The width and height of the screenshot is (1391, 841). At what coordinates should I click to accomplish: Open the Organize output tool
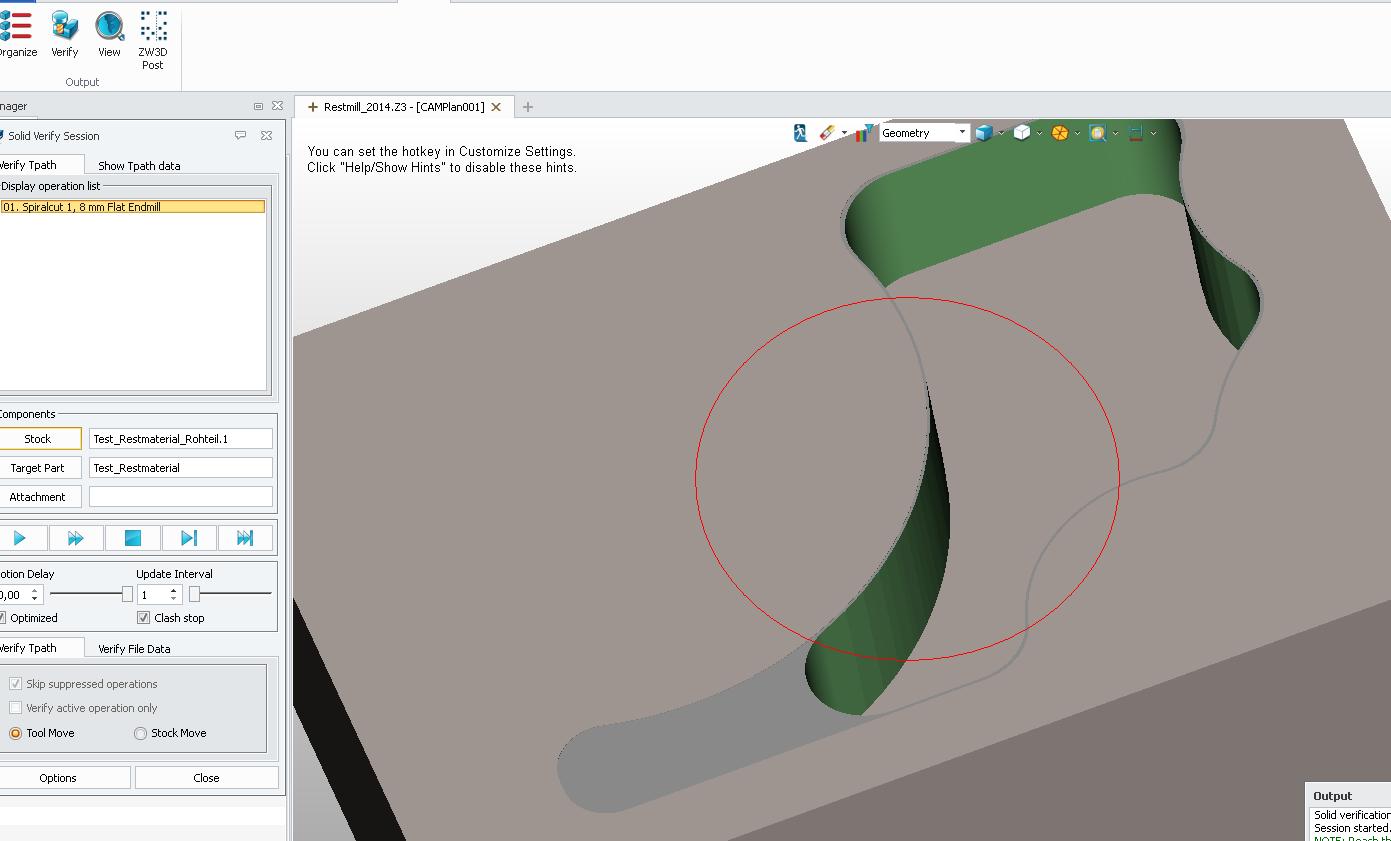pyautogui.click(x=17, y=35)
